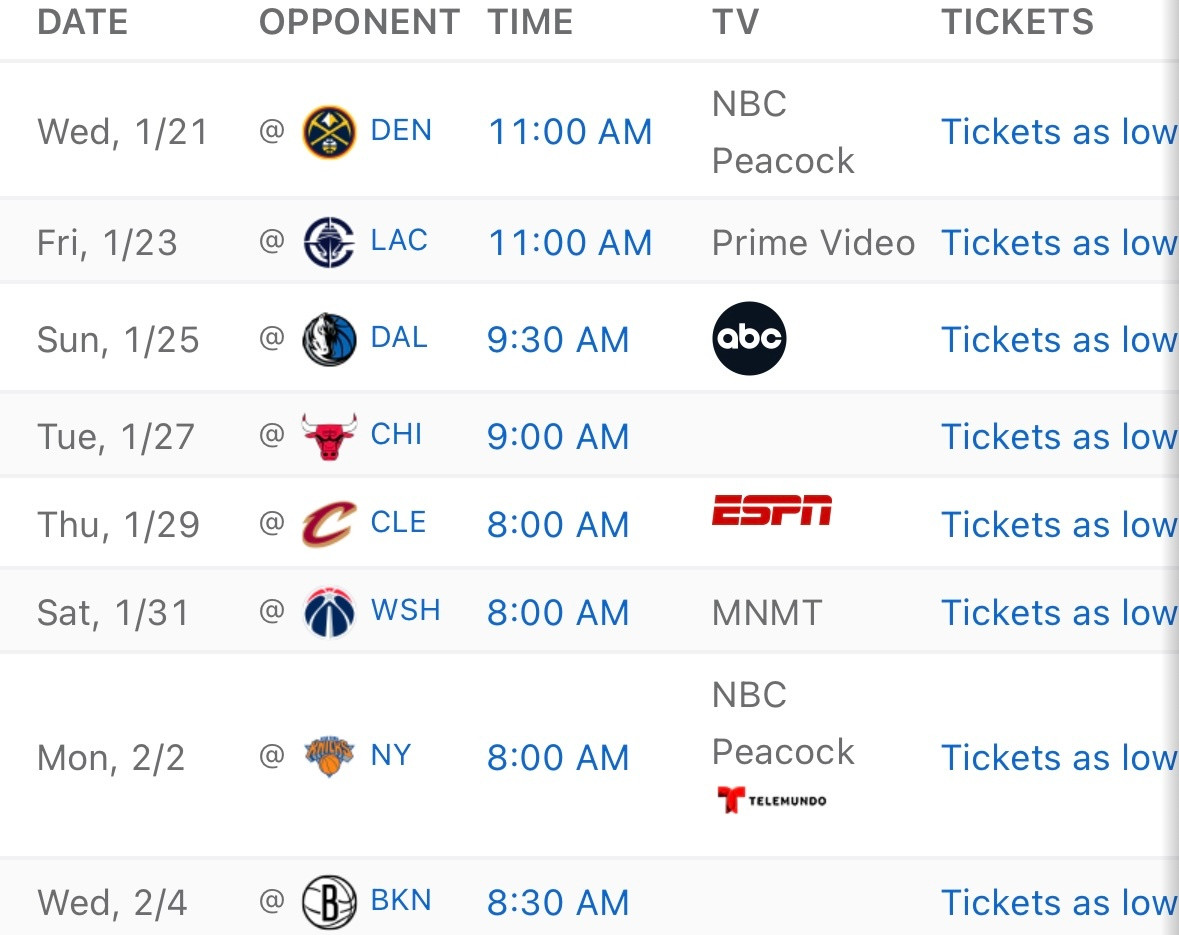This screenshot has width=1179, height=935.
Task: Click the Denver Nuggets team logo
Action: [329, 132]
